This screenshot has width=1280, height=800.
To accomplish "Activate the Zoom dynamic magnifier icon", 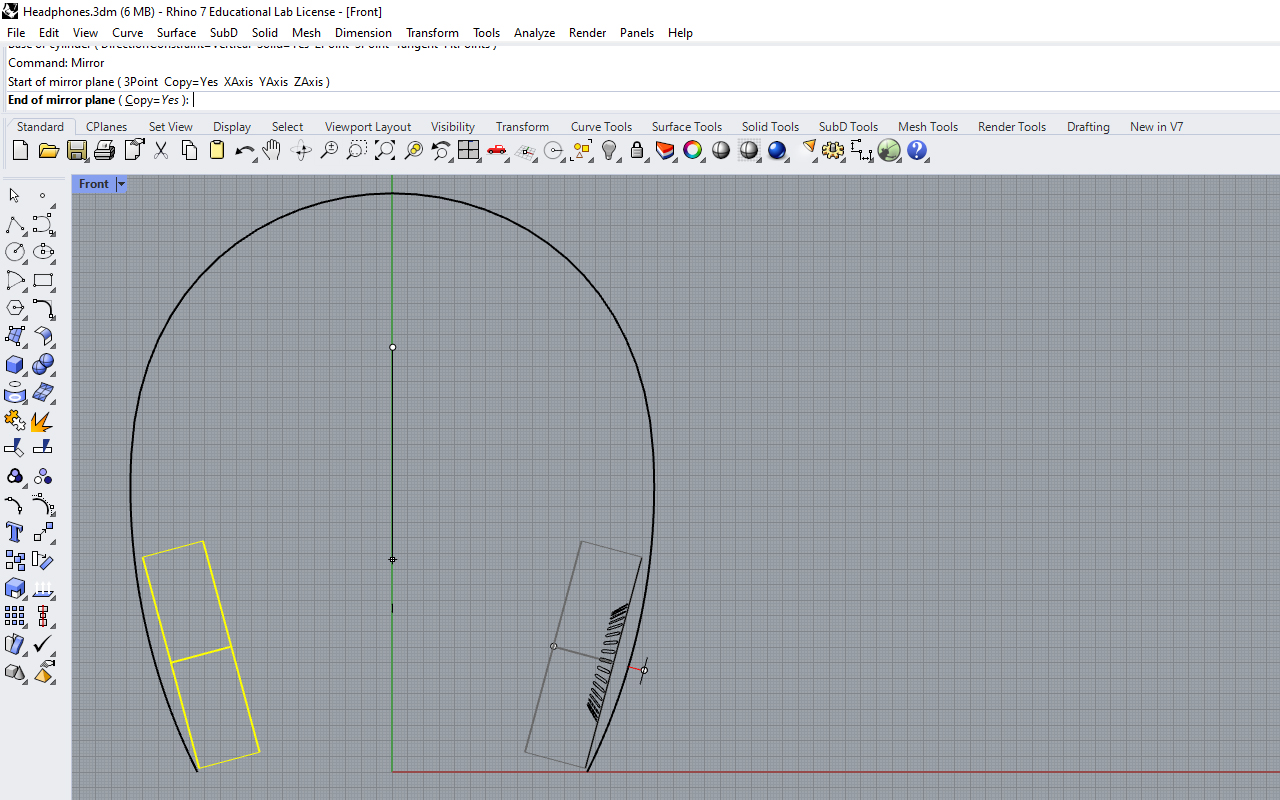I will (x=329, y=151).
